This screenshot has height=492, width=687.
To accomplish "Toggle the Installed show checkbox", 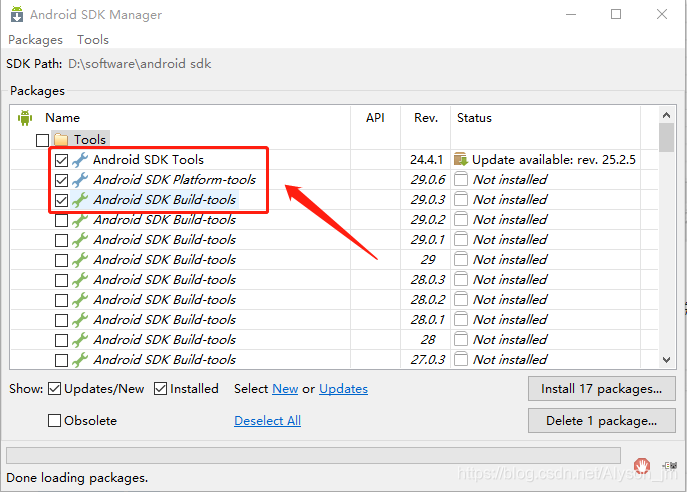I will [x=160, y=389].
